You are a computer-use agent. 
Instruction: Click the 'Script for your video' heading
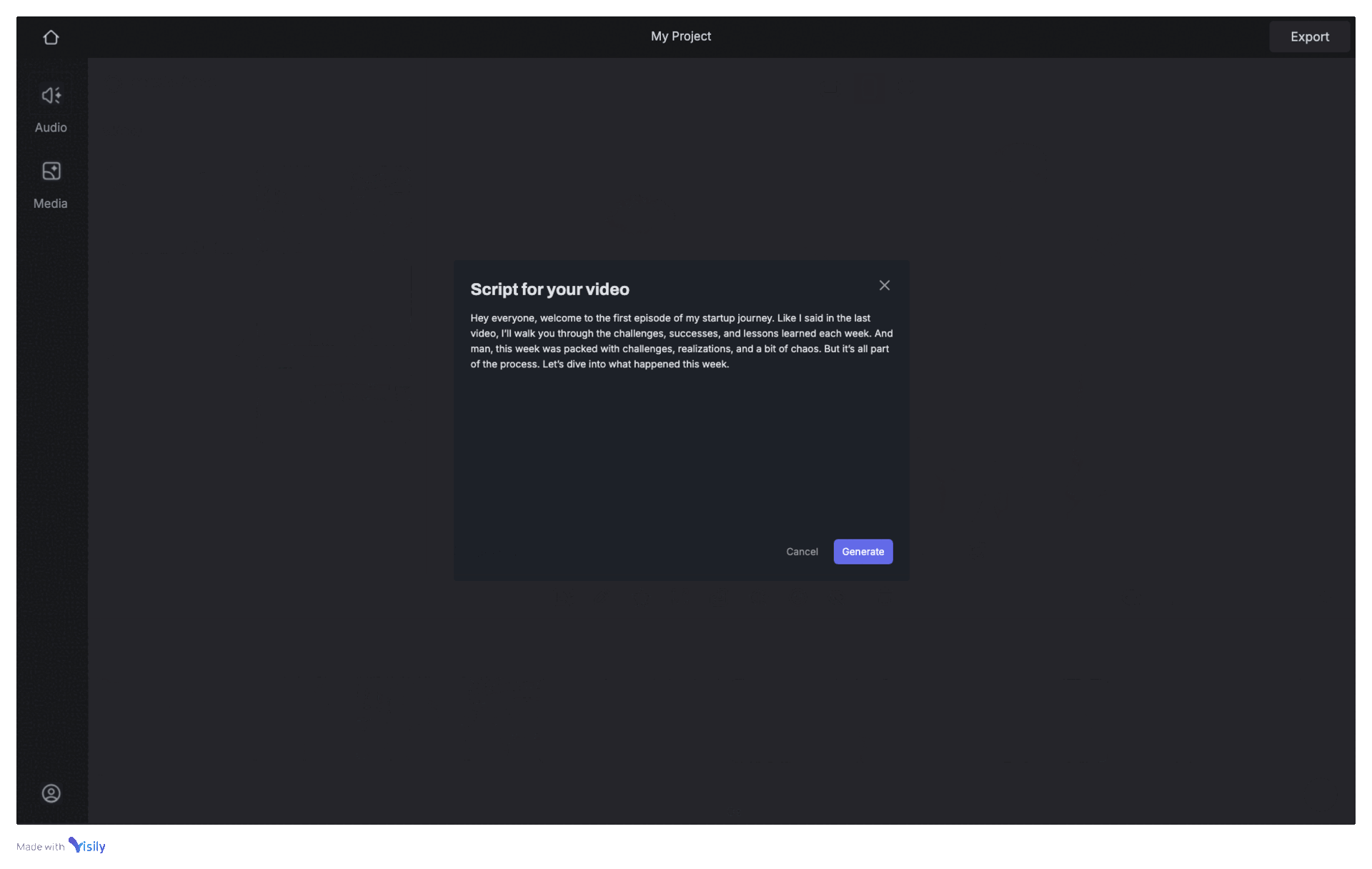tap(550, 289)
